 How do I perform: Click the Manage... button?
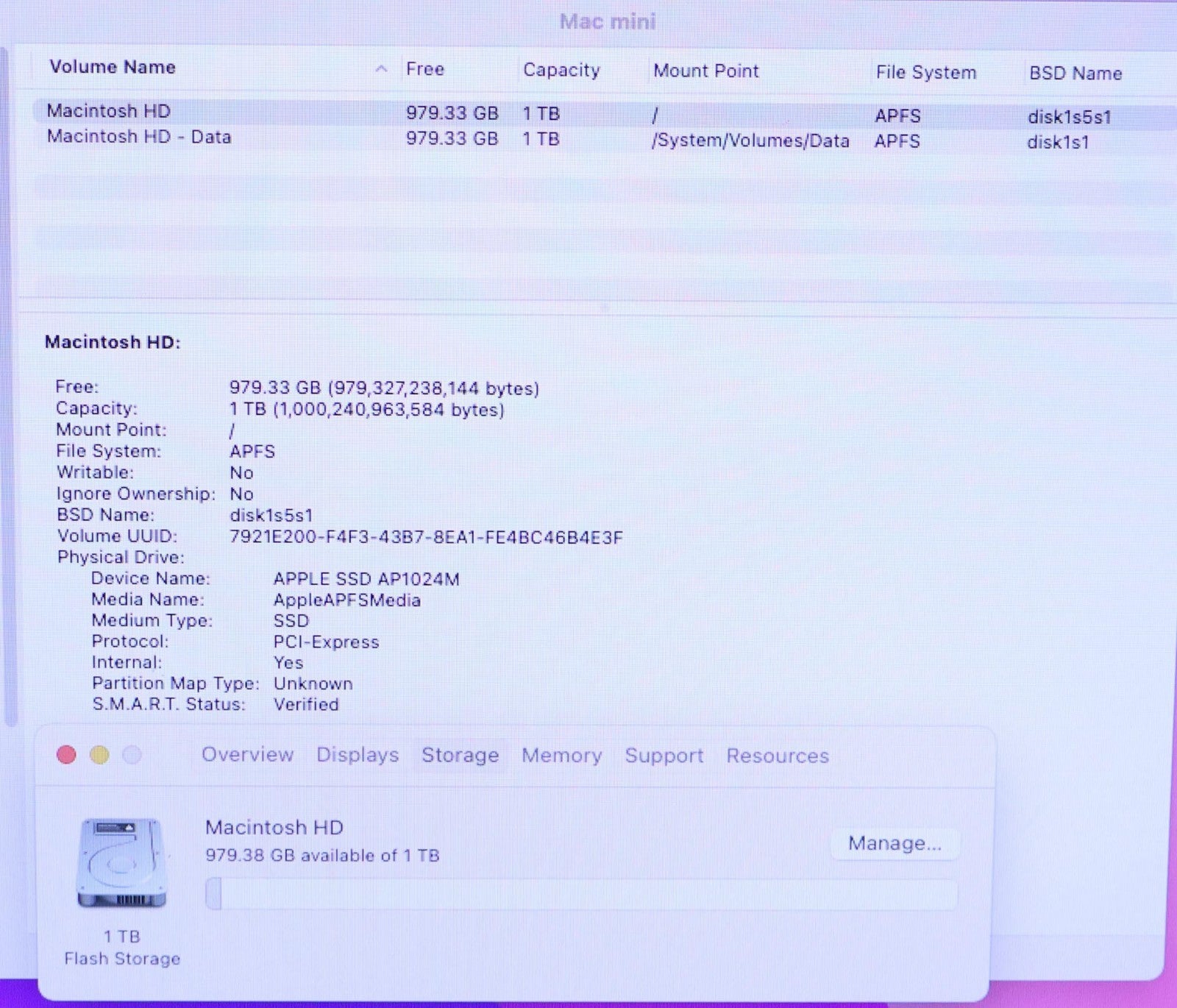tap(895, 843)
